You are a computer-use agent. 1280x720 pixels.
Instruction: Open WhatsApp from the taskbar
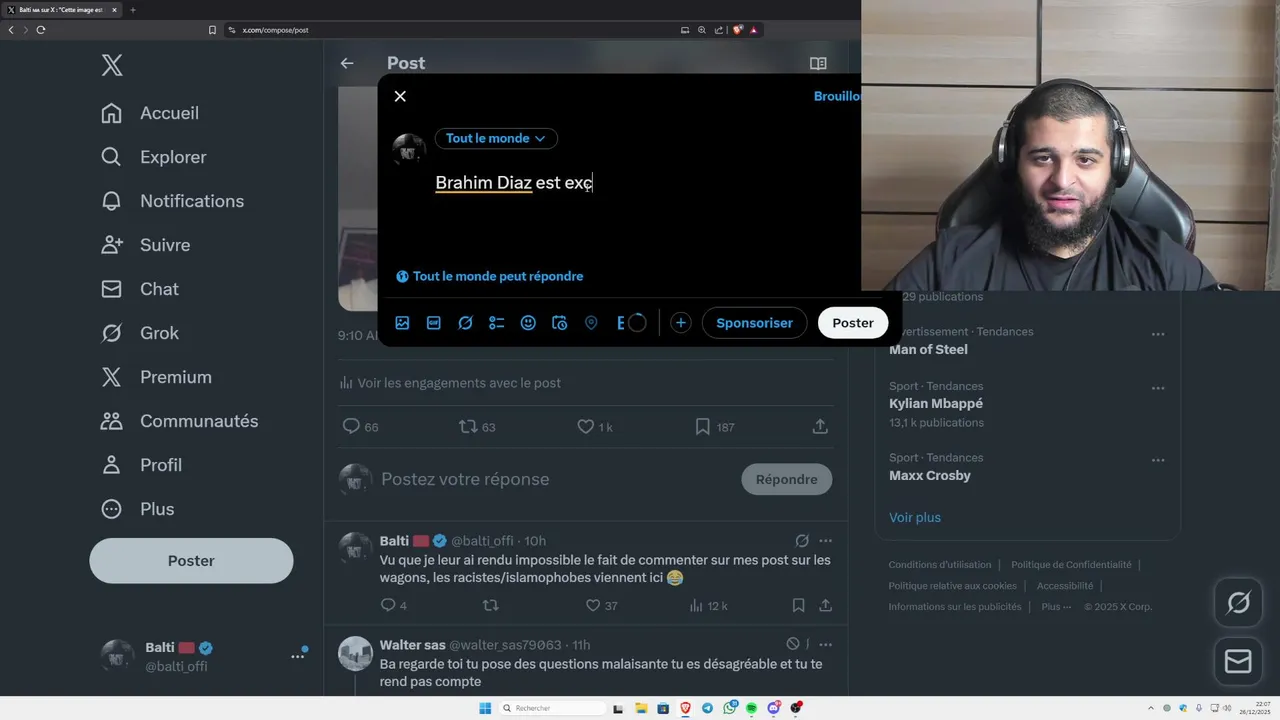[x=730, y=708]
